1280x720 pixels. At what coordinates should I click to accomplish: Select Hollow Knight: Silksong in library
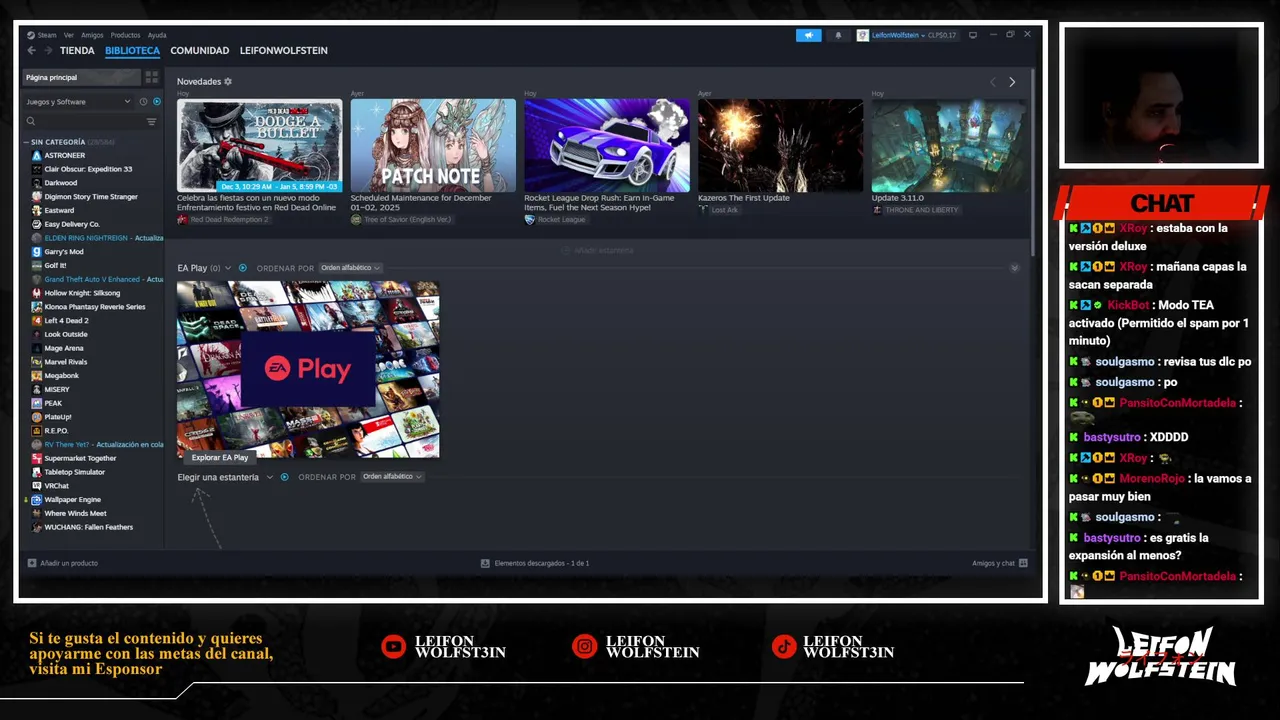82,293
